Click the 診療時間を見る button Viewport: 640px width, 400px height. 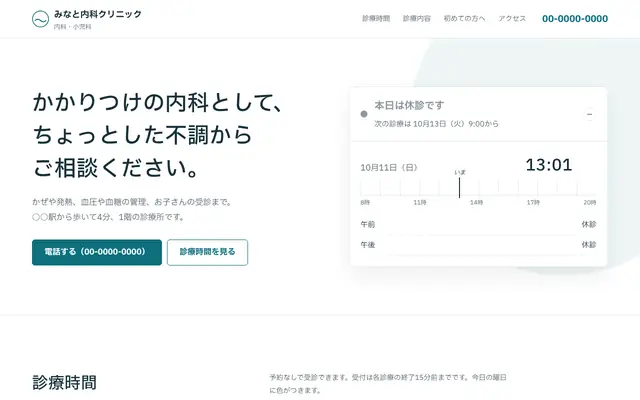[207, 252]
